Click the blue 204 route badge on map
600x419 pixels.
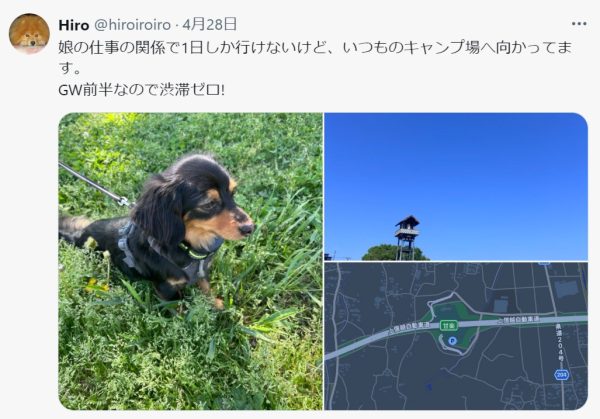(x=561, y=375)
